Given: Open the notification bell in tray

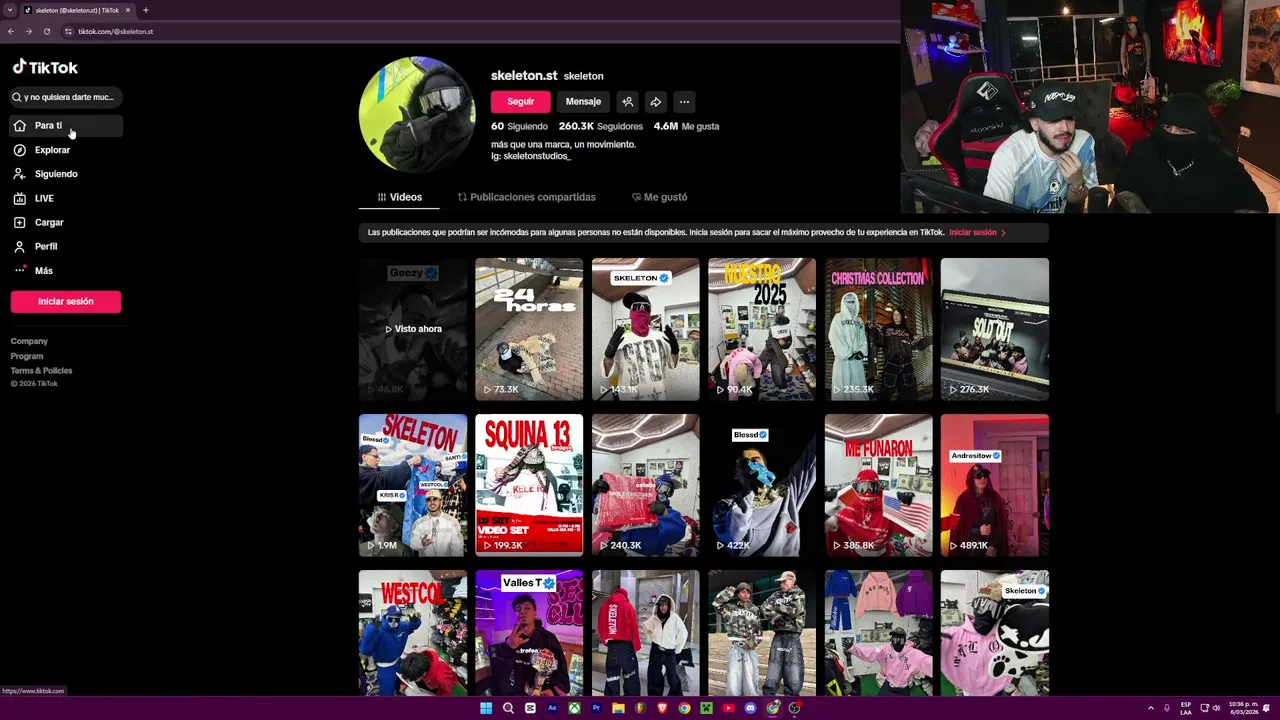Looking at the screenshot, I should pyautogui.click(x=1266, y=708).
